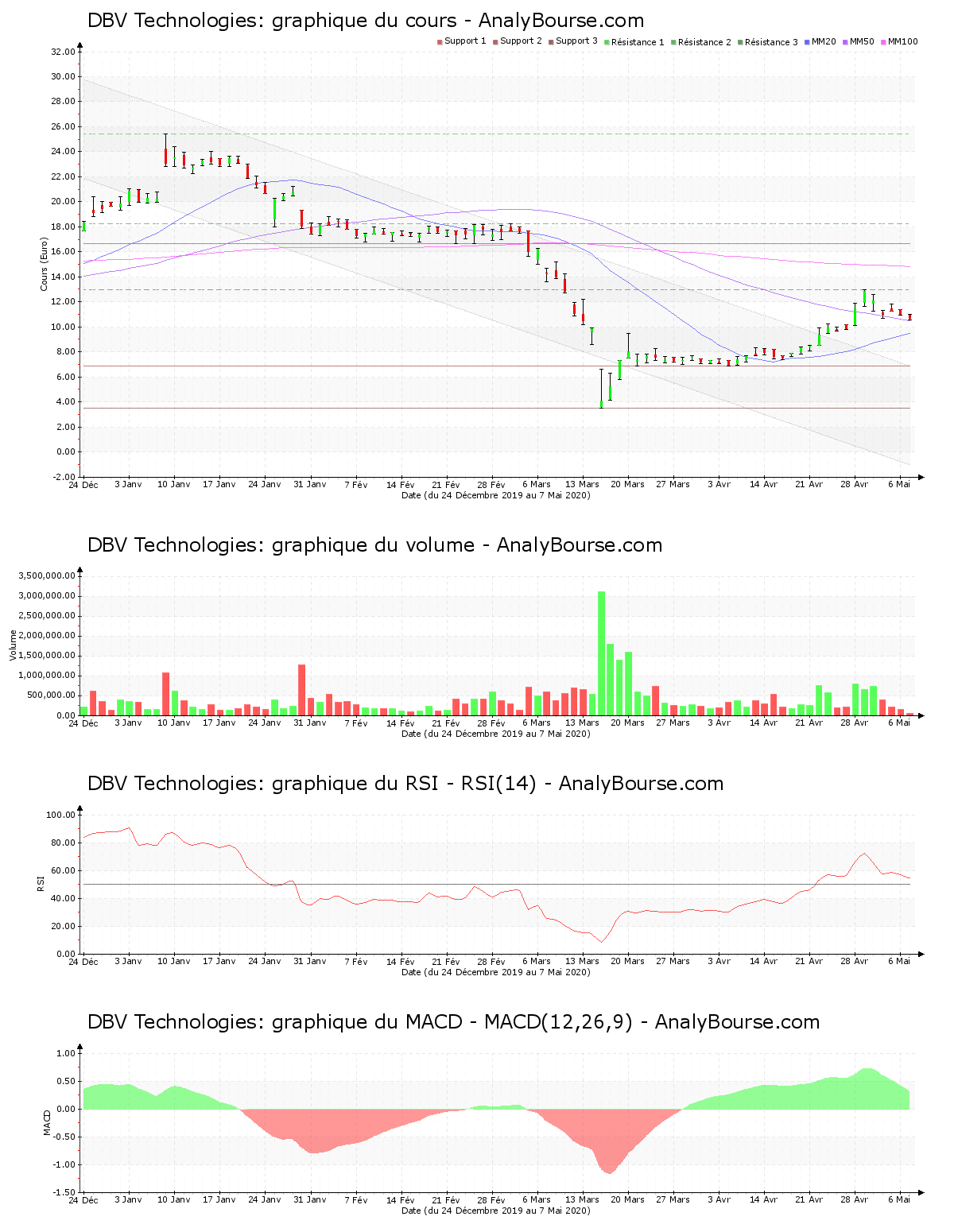
Task: Click the 0.50 value on the MACD axis
Action: pyautogui.click(x=66, y=1081)
